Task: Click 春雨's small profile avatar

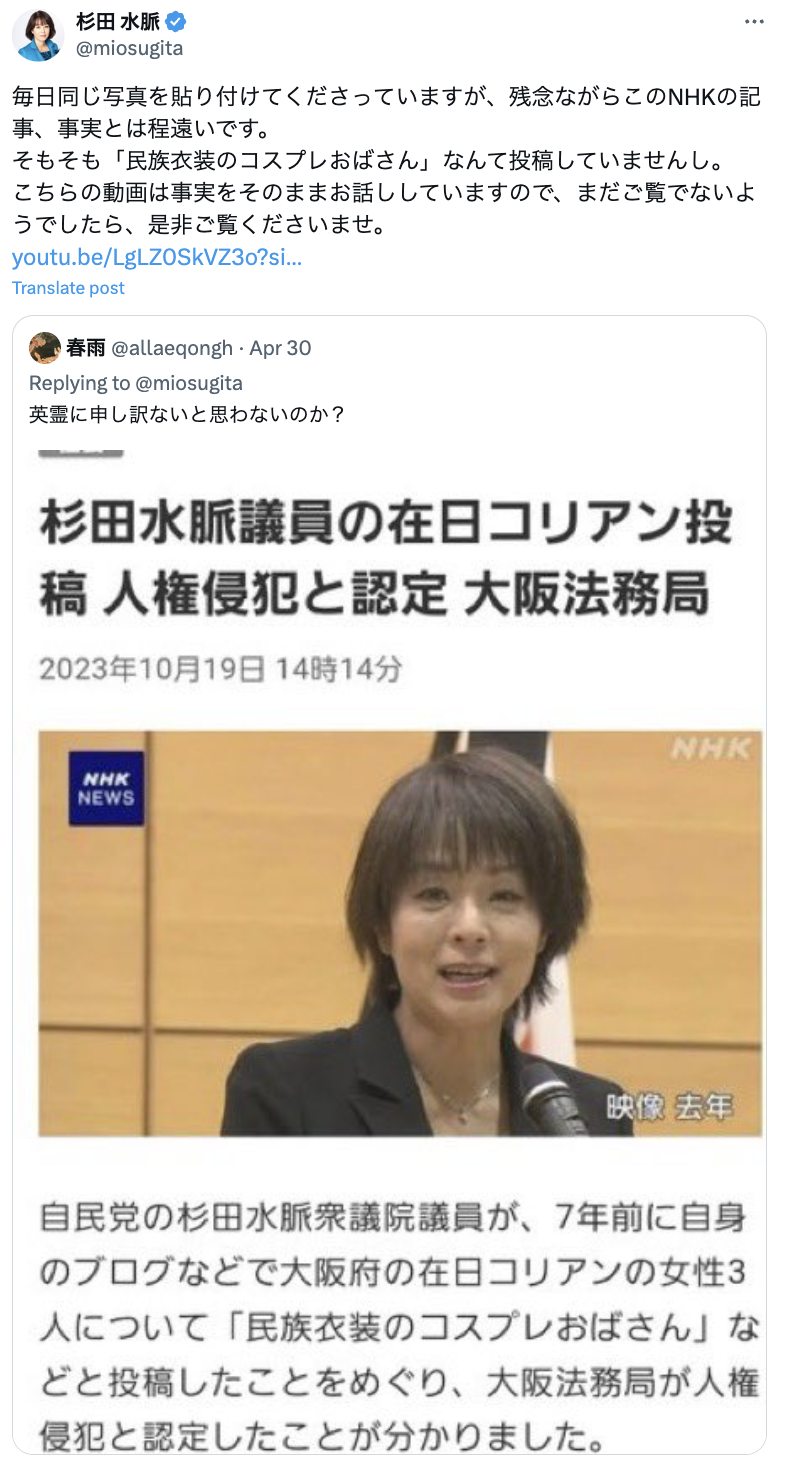Action: pos(45,348)
